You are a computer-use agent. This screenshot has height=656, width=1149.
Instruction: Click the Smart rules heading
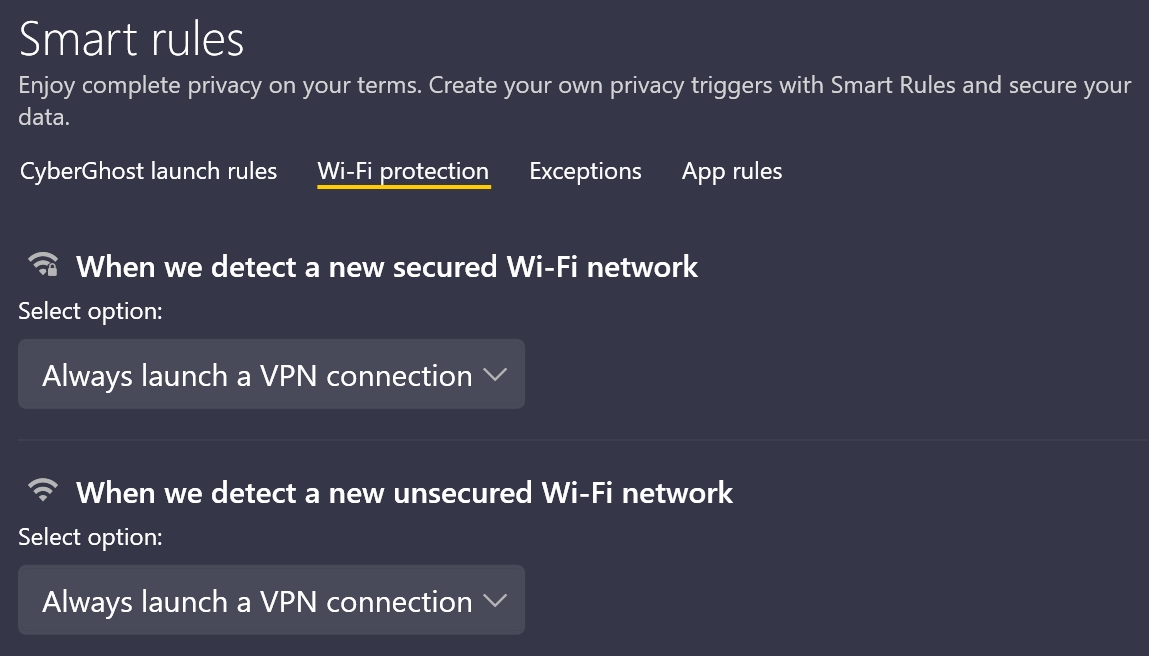pos(131,38)
